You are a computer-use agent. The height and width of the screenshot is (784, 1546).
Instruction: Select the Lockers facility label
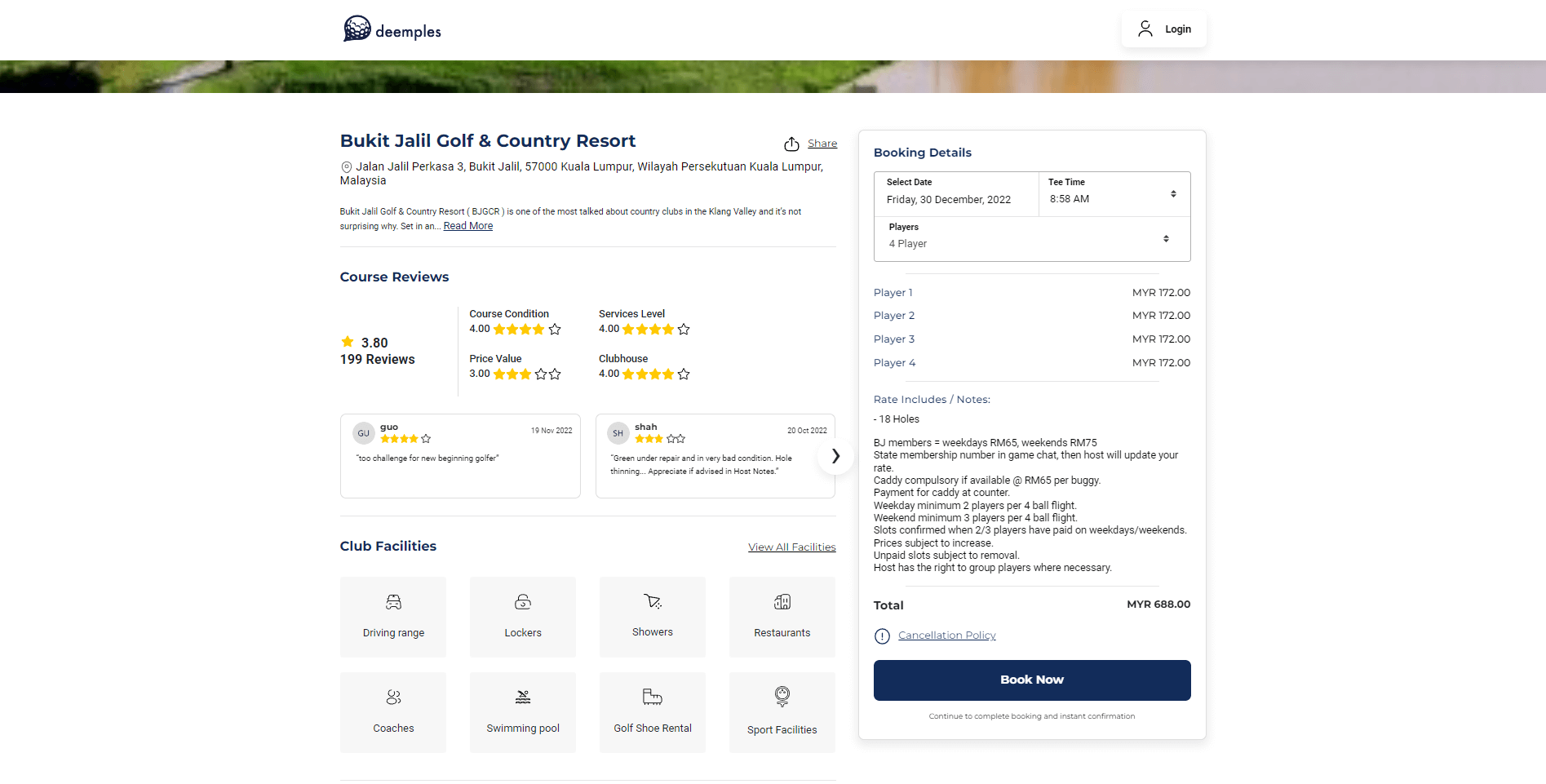coord(523,633)
